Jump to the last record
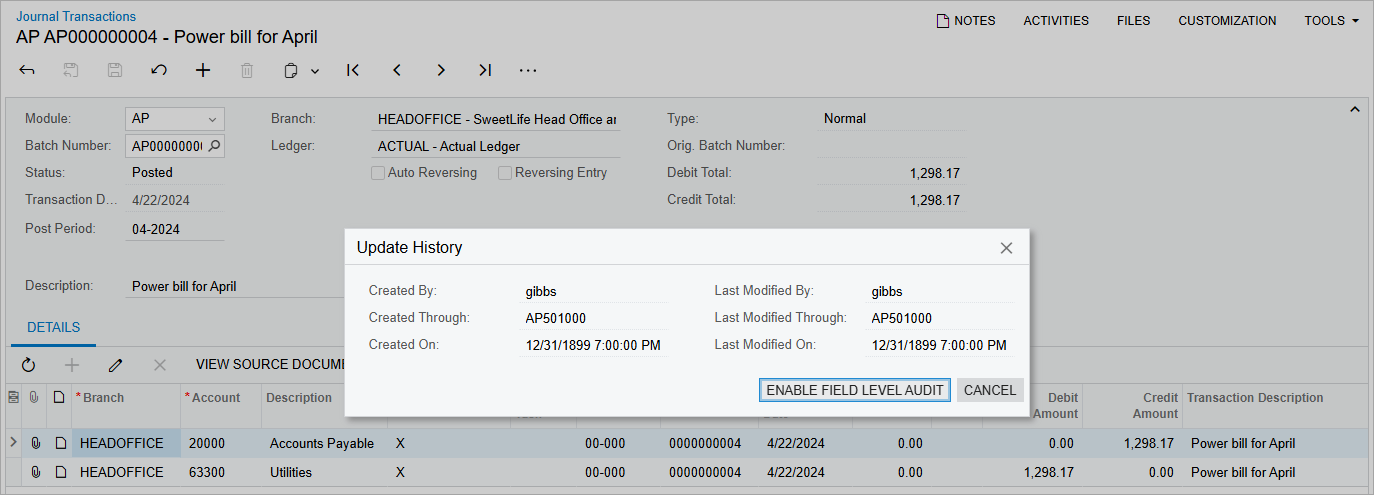Viewport: 1374px width, 495px height. [x=485, y=70]
